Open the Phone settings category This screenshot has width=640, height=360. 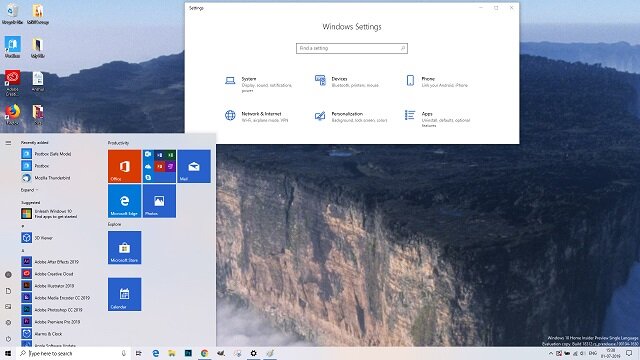437,82
